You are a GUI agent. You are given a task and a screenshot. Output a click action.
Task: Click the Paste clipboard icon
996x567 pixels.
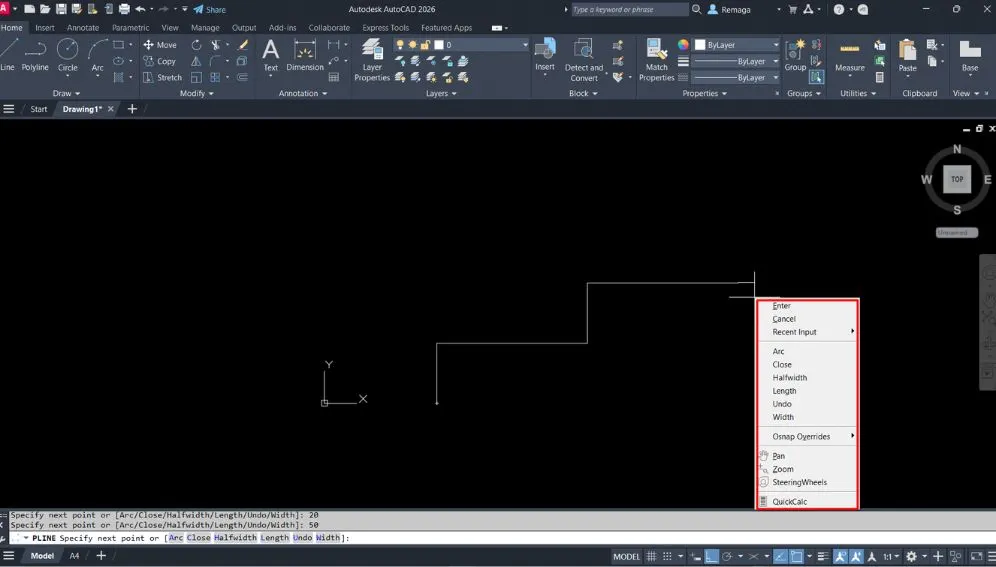(907, 55)
